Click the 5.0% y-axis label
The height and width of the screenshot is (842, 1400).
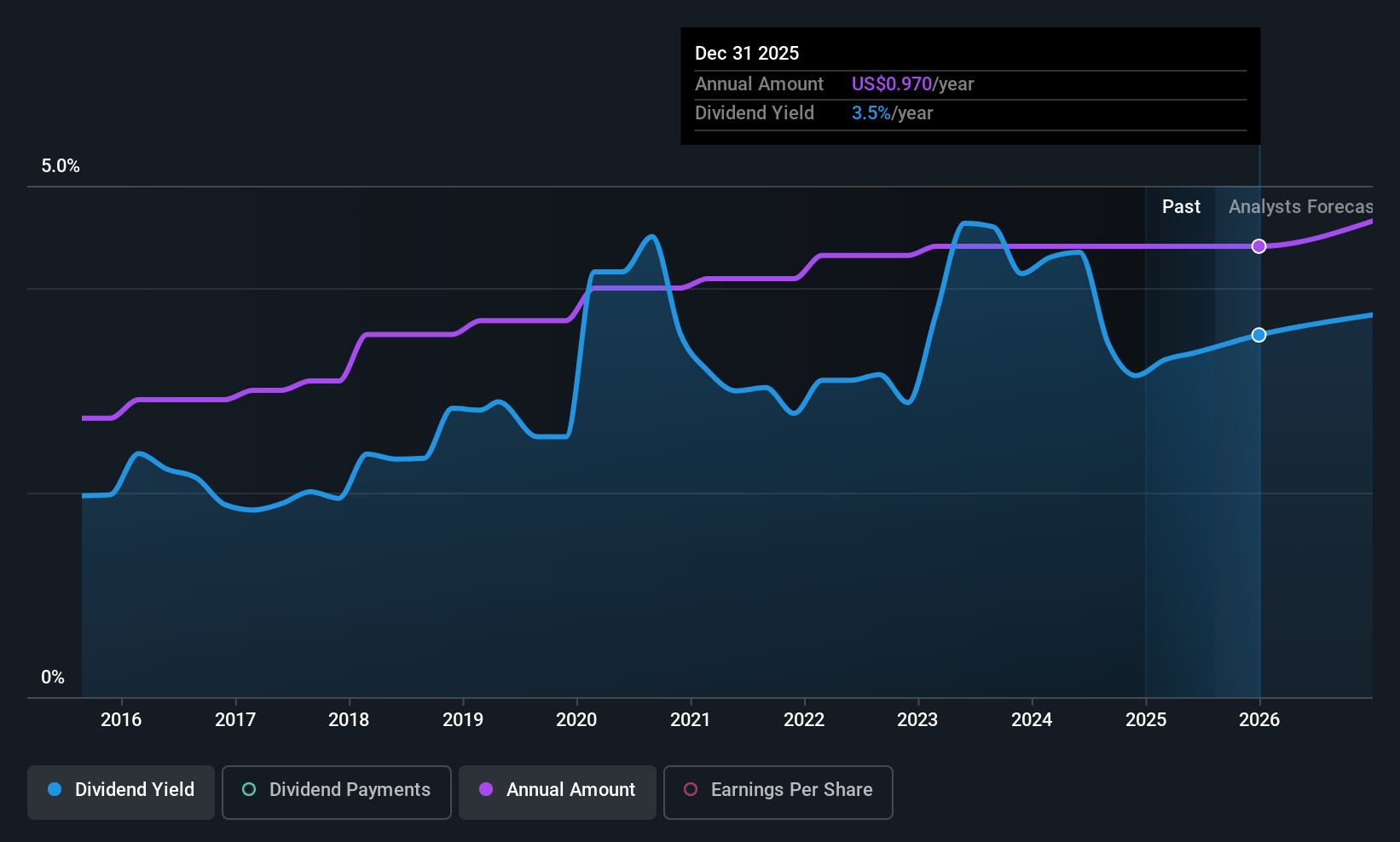pyautogui.click(x=61, y=166)
